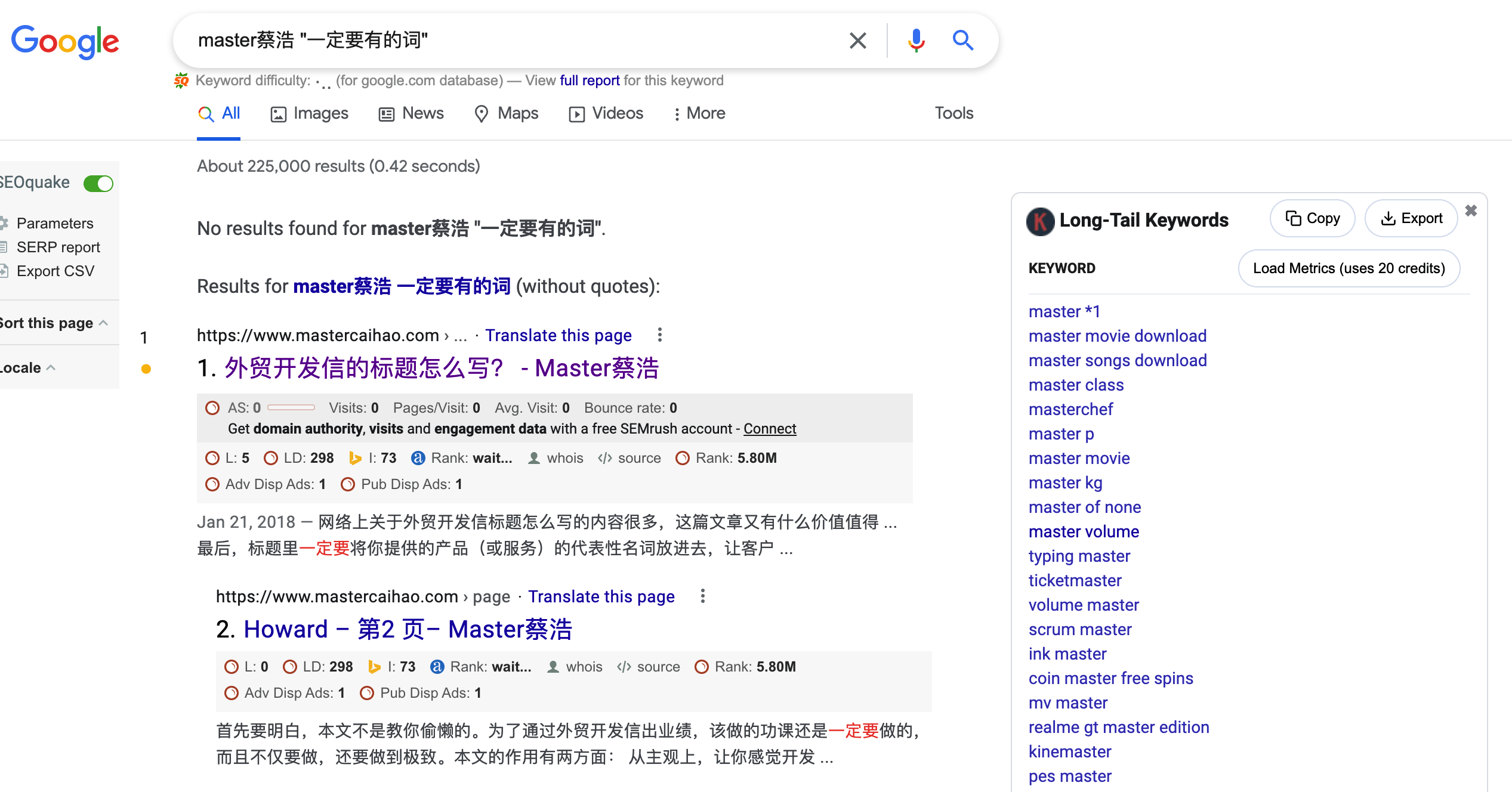The image size is (1512, 792).
Task: Translate the first result page
Action: pyautogui.click(x=558, y=335)
